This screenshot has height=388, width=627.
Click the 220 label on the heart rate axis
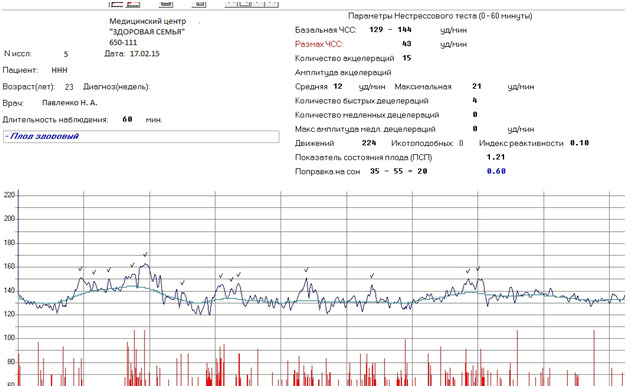tap(9, 195)
